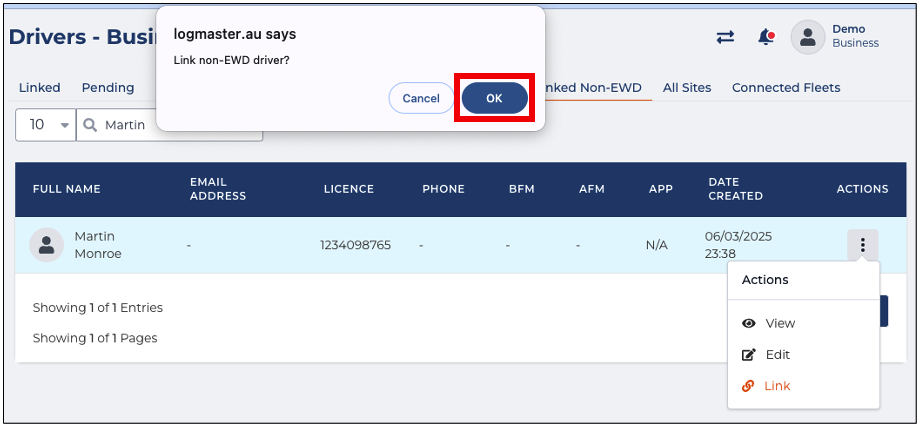Open the three-dot actions menu for Martin Monroe
The image size is (919, 427).
pos(862,245)
